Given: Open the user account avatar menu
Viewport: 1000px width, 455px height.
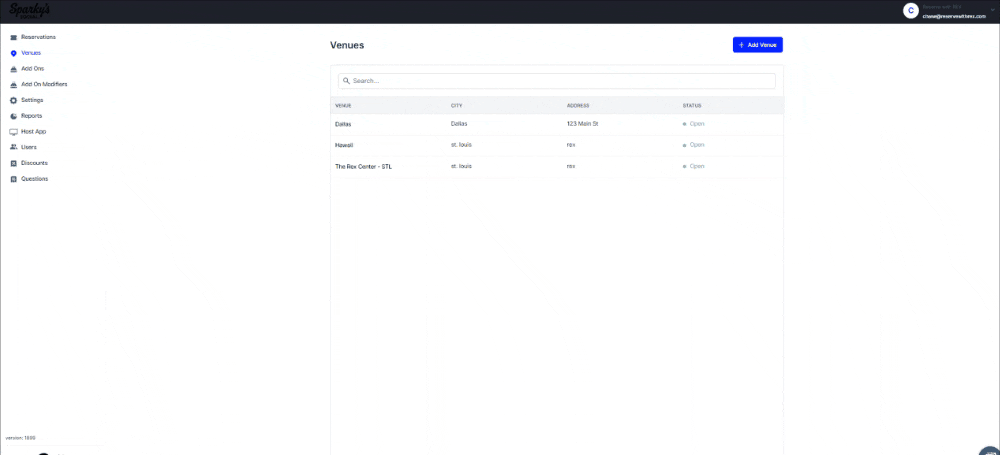Looking at the screenshot, I should pos(910,10).
